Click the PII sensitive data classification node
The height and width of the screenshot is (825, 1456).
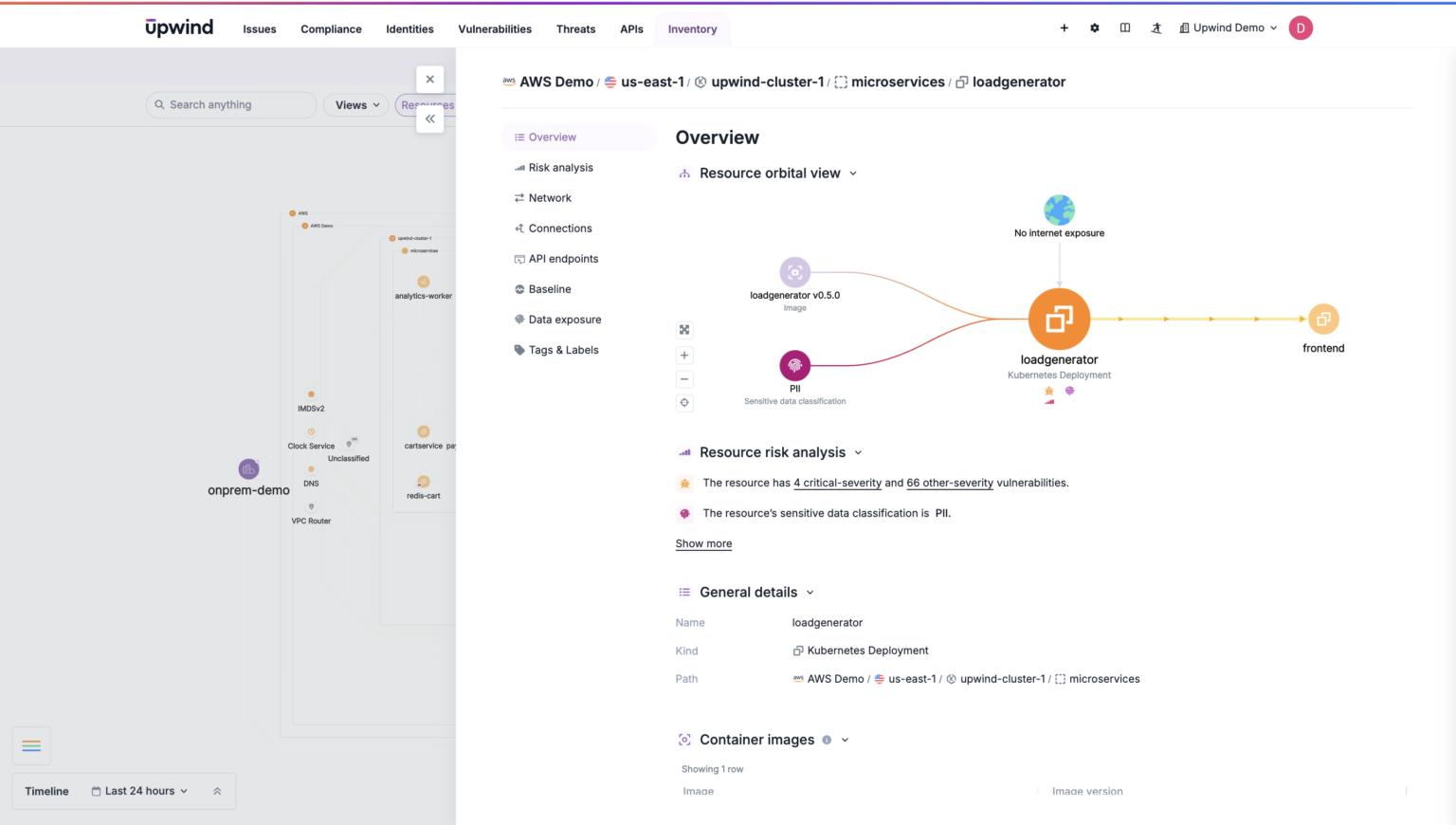(x=794, y=365)
